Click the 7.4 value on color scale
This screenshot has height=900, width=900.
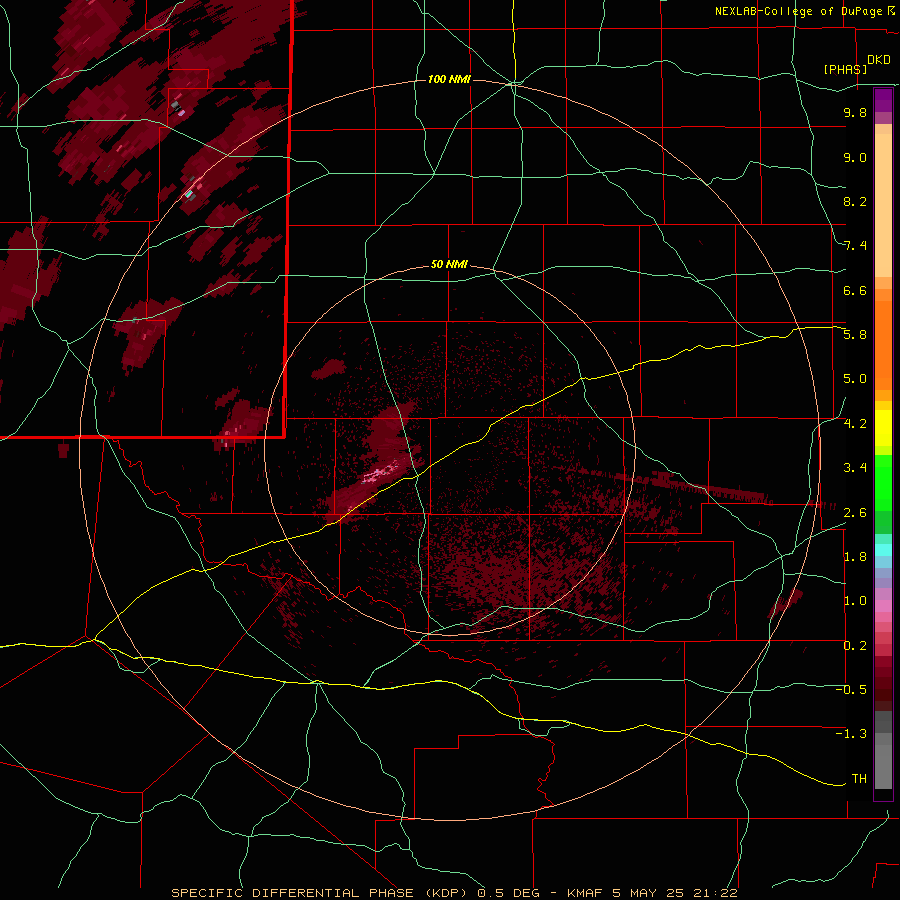click(855, 246)
